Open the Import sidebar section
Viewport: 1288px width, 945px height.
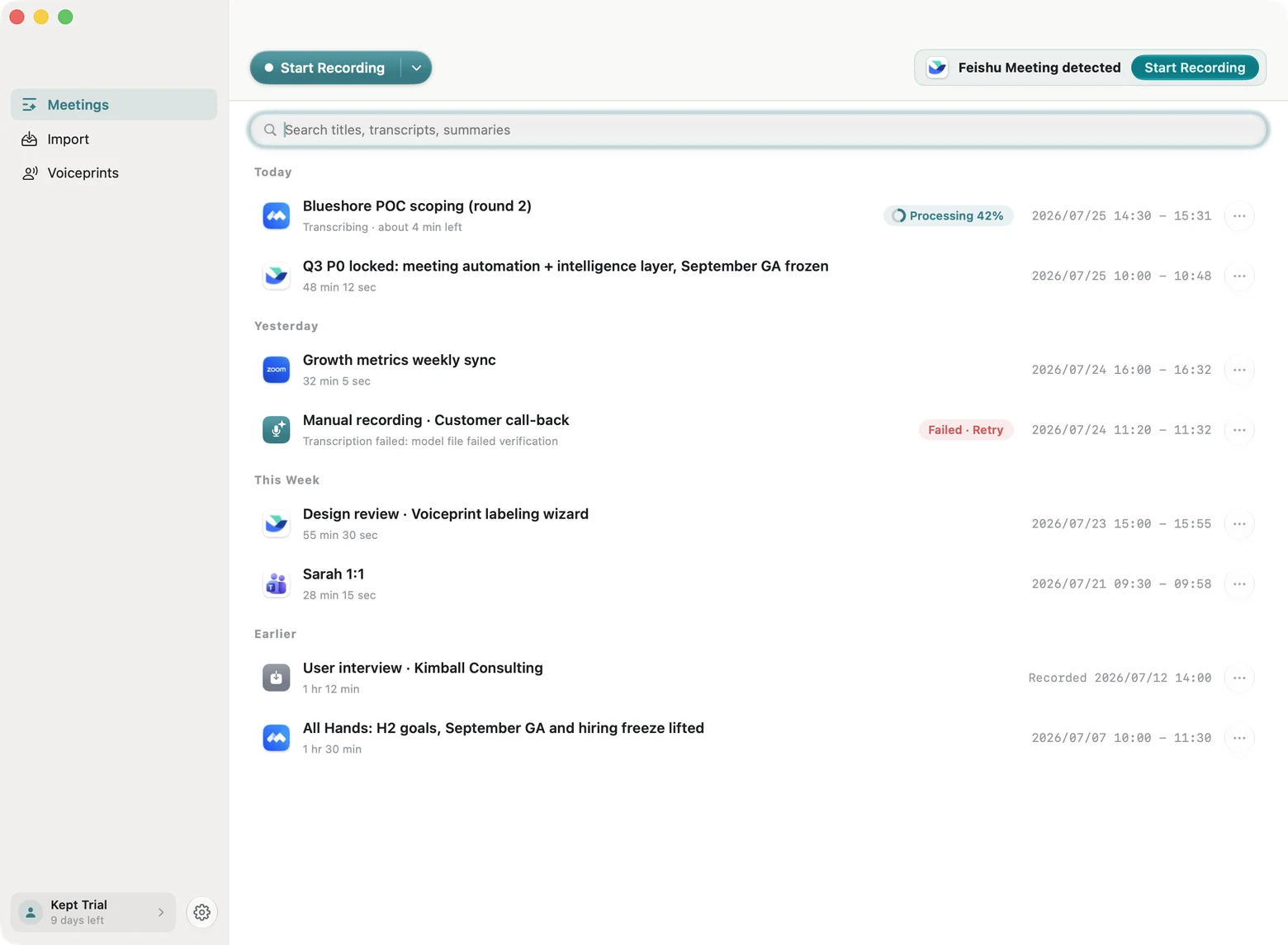point(114,139)
